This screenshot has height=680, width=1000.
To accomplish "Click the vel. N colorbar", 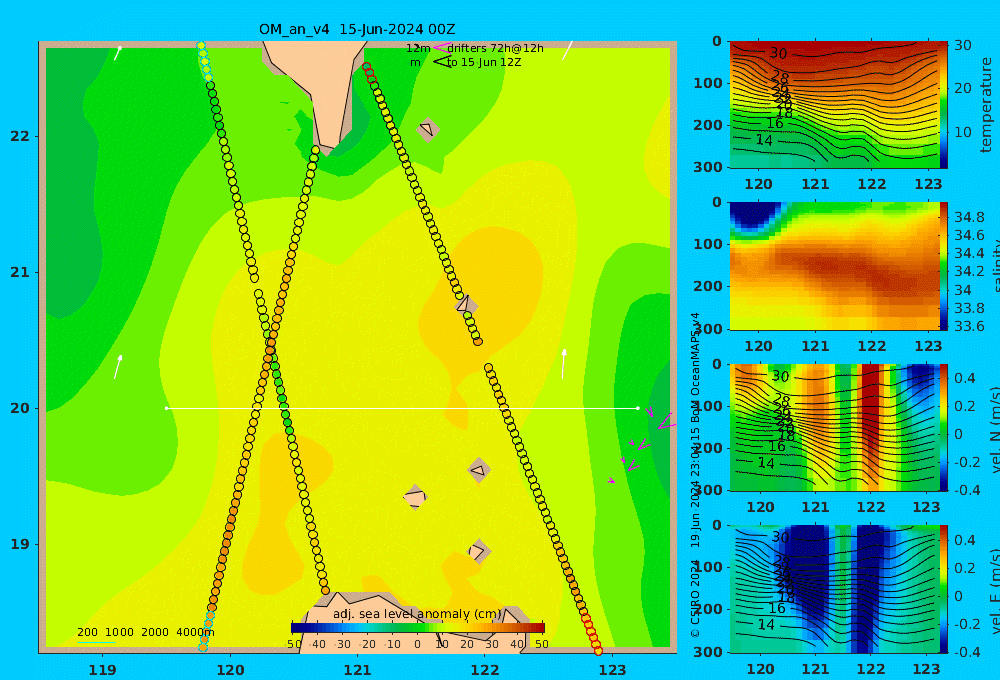I will point(943,427).
